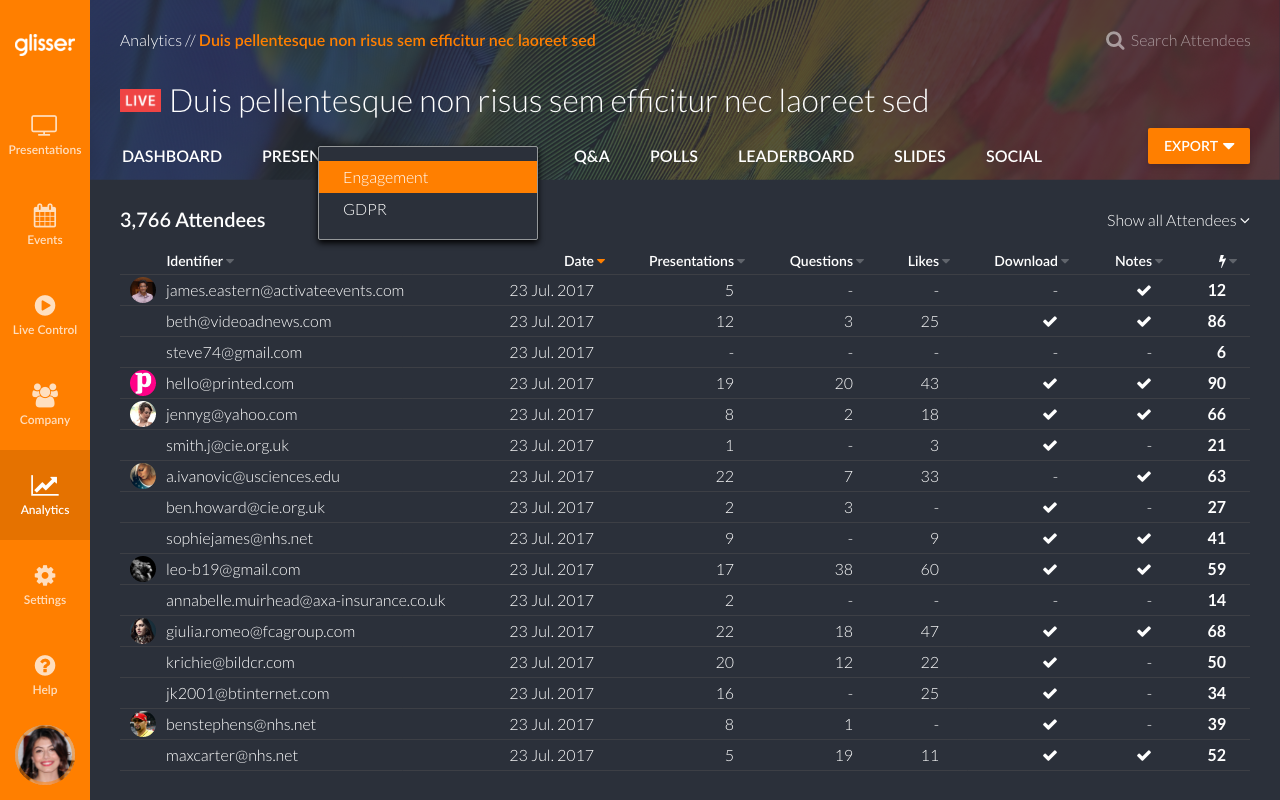Switch to the Leaderboard tab
The image size is (1280, 800).
[795, 156]
